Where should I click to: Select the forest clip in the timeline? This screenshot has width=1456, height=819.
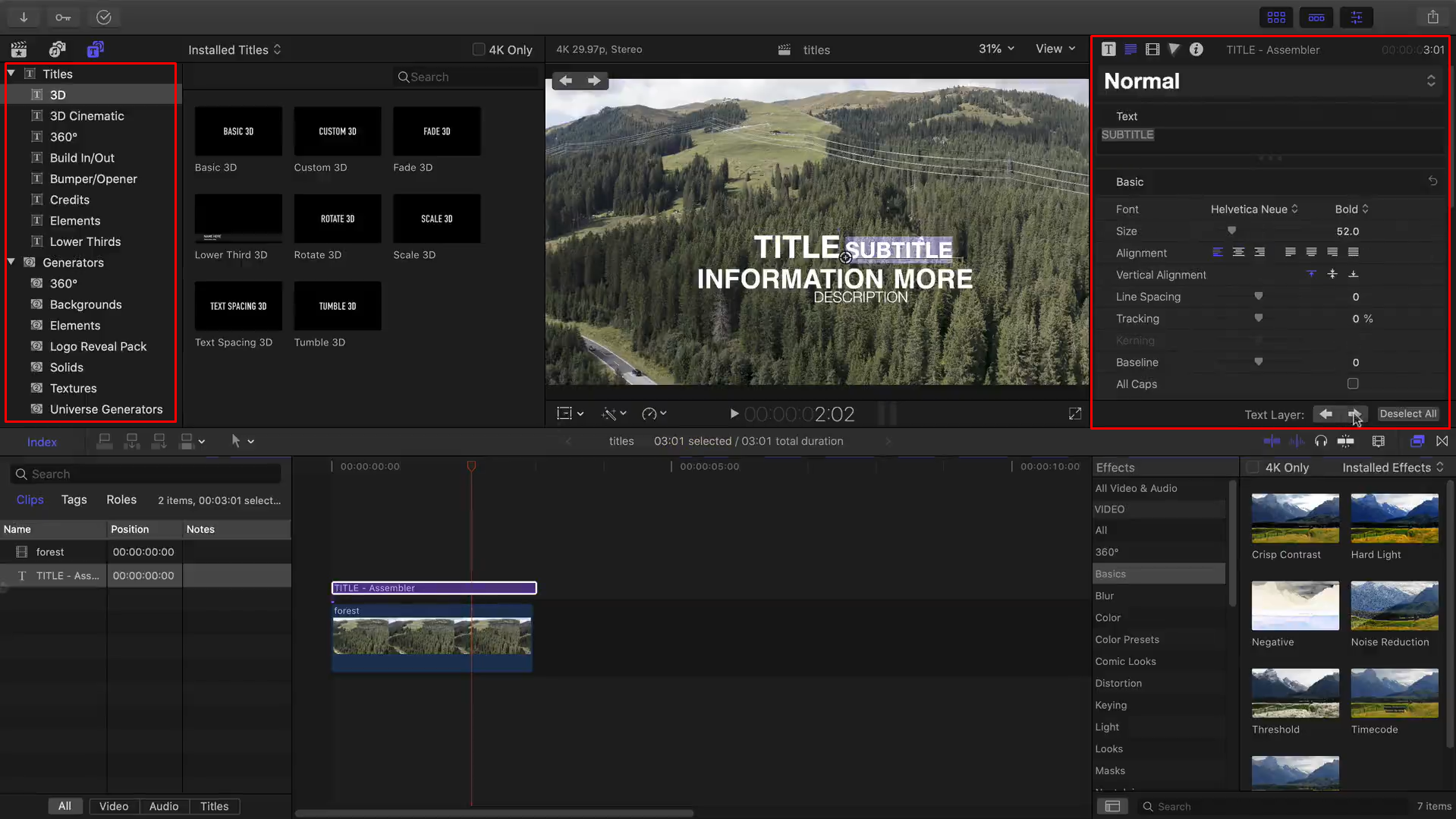tap(432, 638)
